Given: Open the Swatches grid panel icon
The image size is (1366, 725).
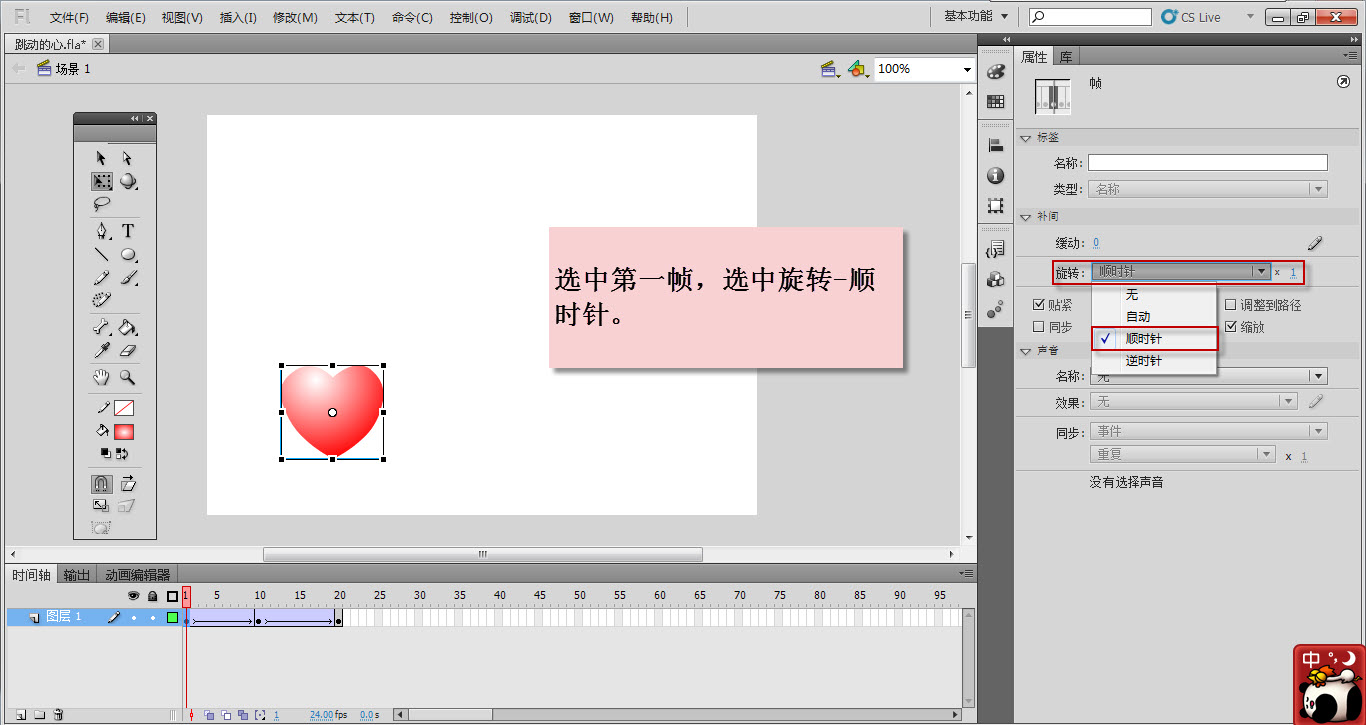Looking at the screenshot, I should pyautogui.click(x=995, y=101).
